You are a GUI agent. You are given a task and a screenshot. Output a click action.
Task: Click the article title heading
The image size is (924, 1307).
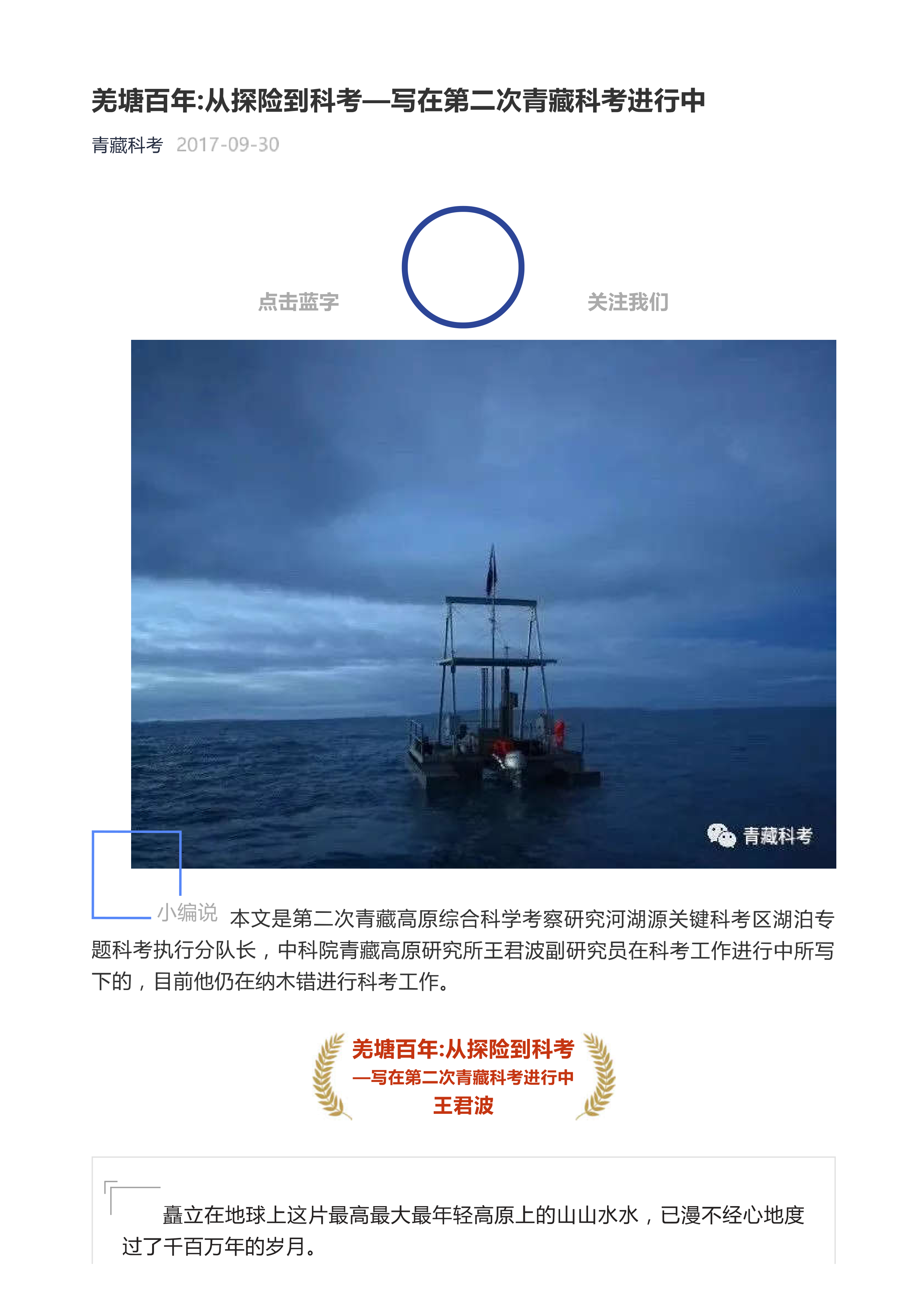(x=398, y=101)
